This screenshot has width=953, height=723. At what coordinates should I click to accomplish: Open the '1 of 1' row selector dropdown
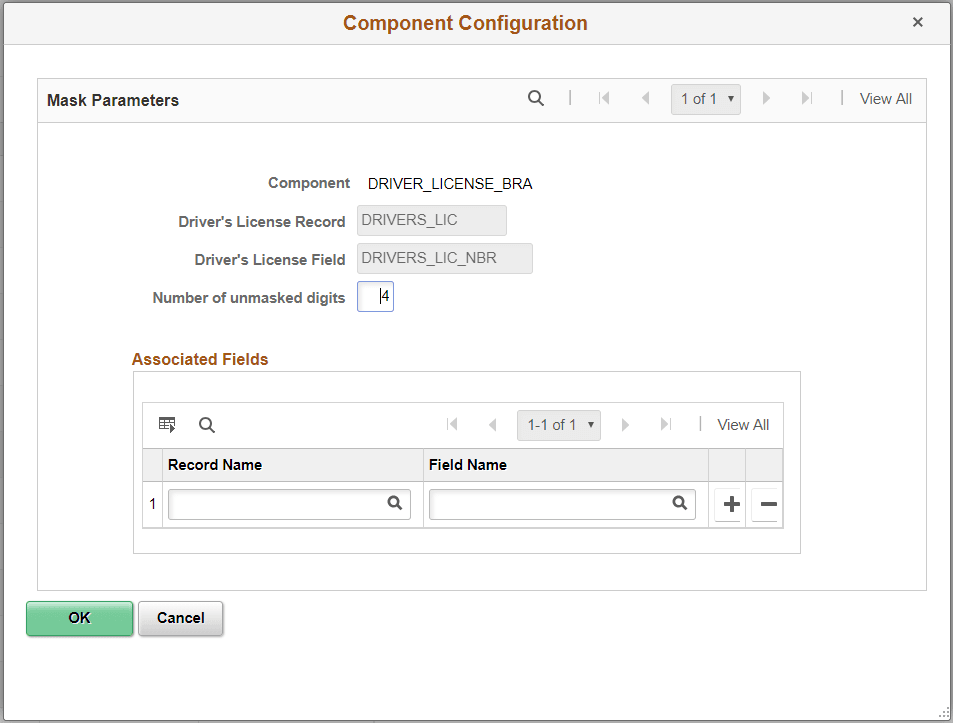[x=705, y=98]
